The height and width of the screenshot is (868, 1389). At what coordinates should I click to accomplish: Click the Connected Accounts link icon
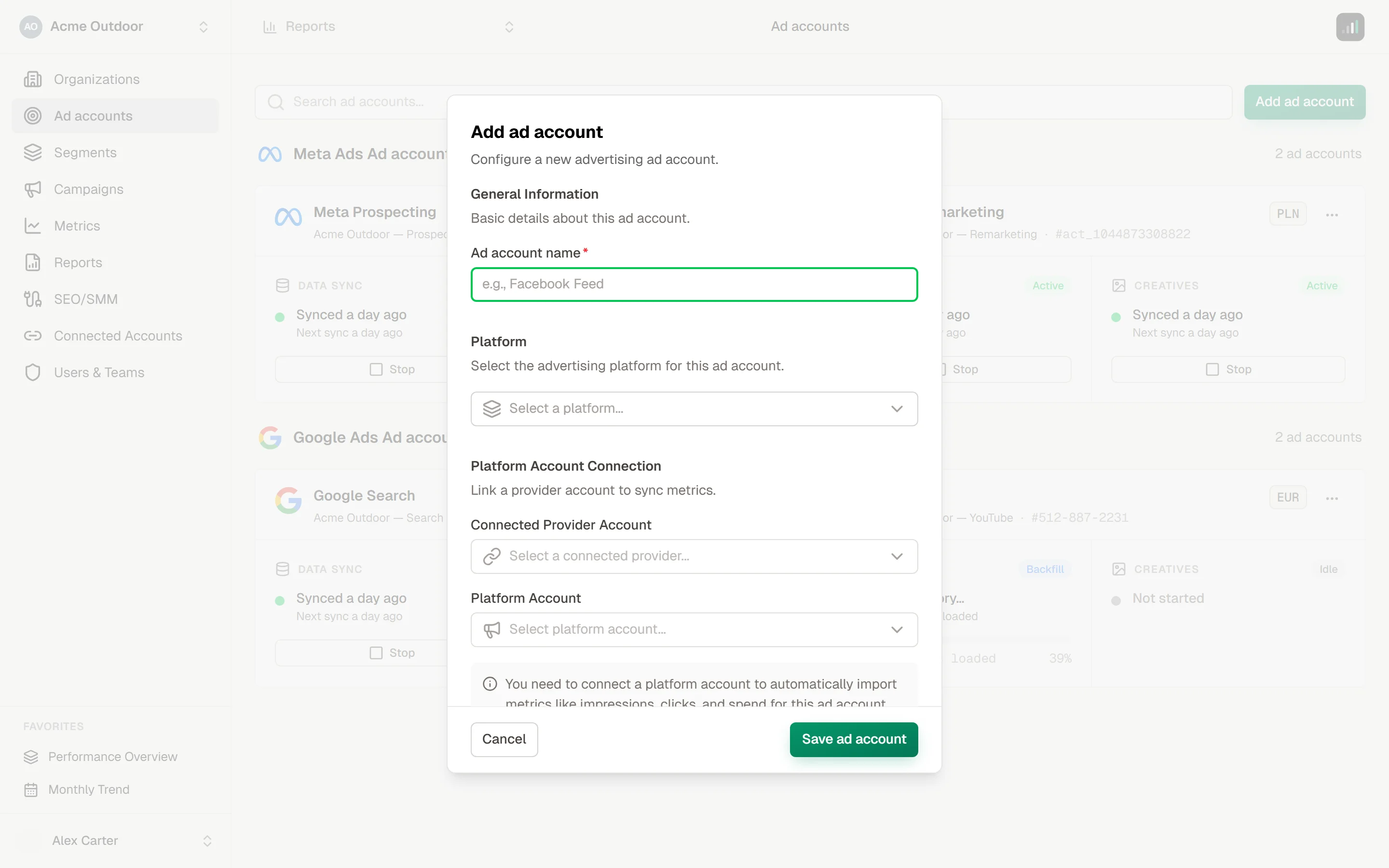pos(33,336)
